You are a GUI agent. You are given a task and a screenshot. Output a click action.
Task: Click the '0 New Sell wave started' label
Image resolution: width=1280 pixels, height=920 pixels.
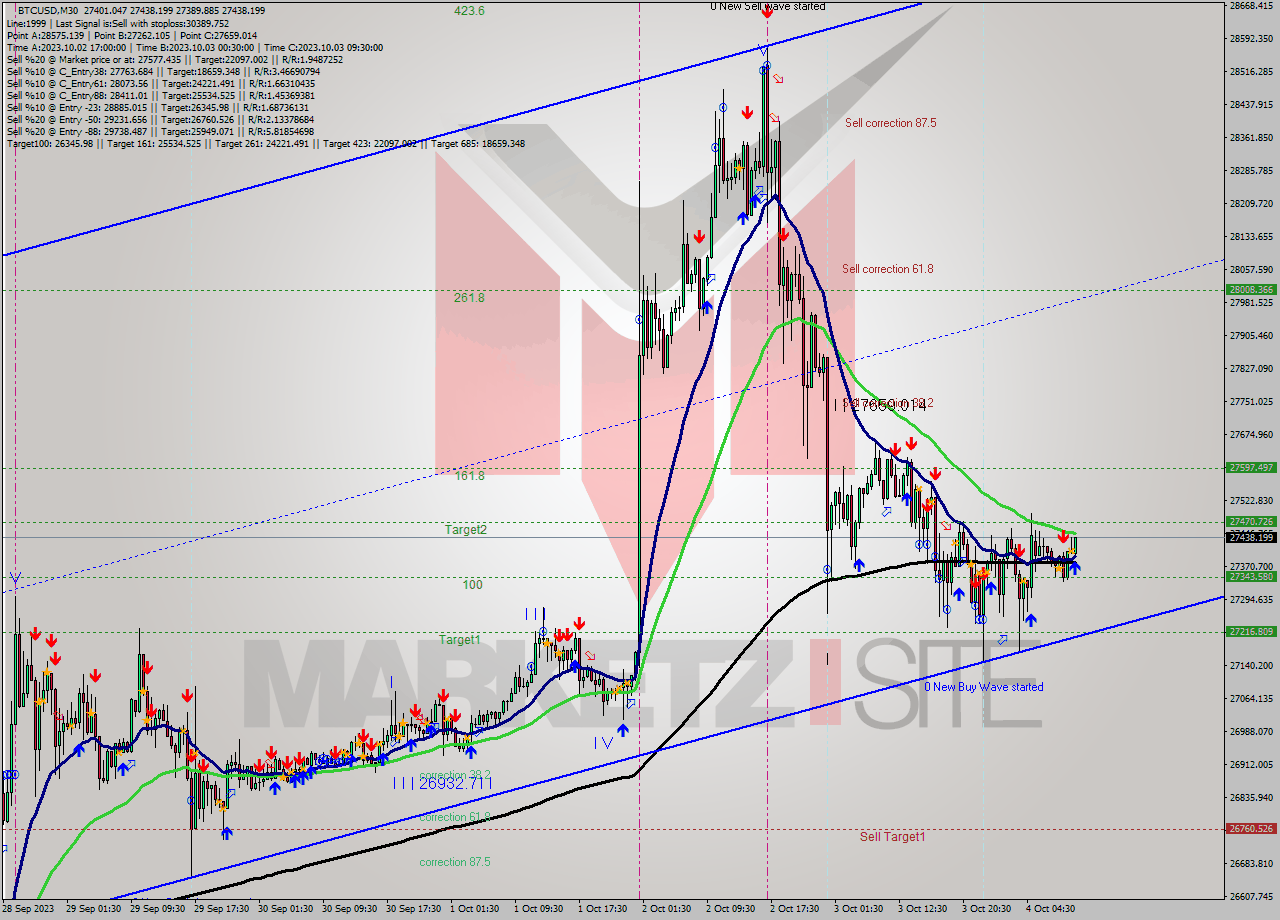(x=768, y=6)
